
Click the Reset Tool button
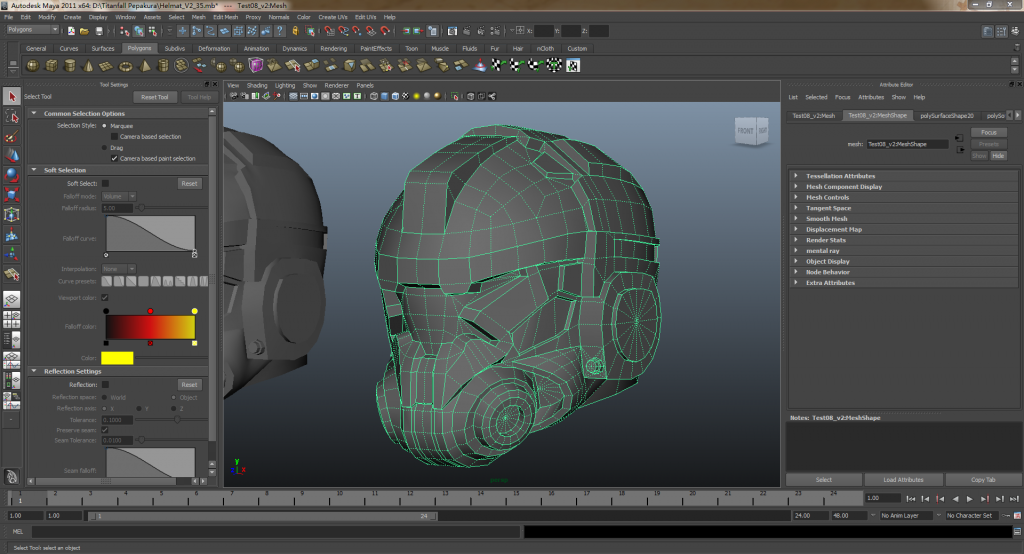point(155,97)
